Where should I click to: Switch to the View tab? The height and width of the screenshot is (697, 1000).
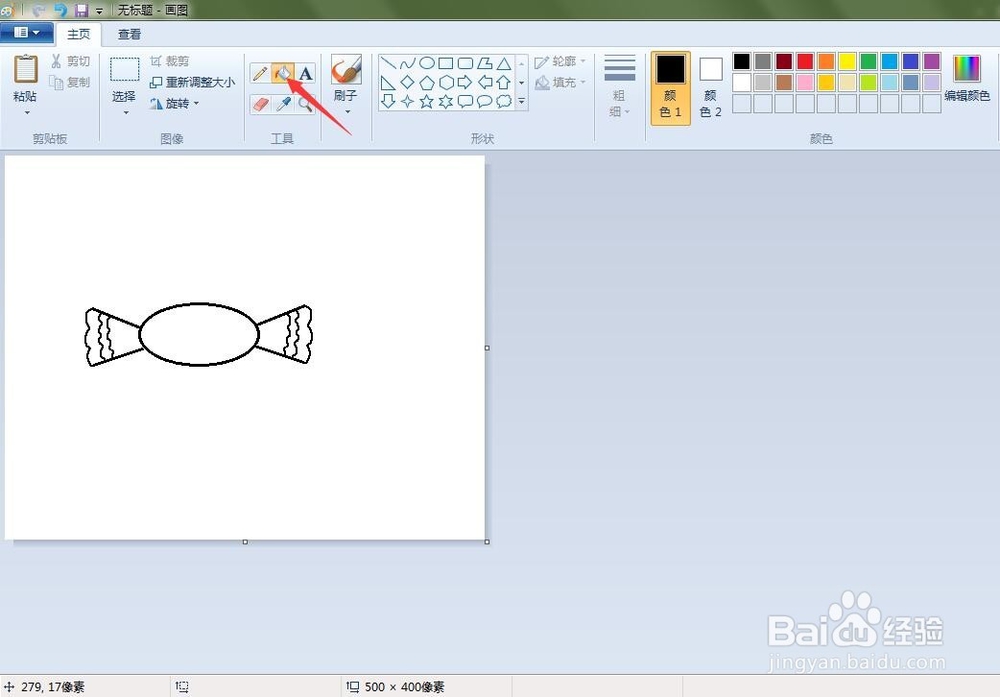click(x=129, y=34)
